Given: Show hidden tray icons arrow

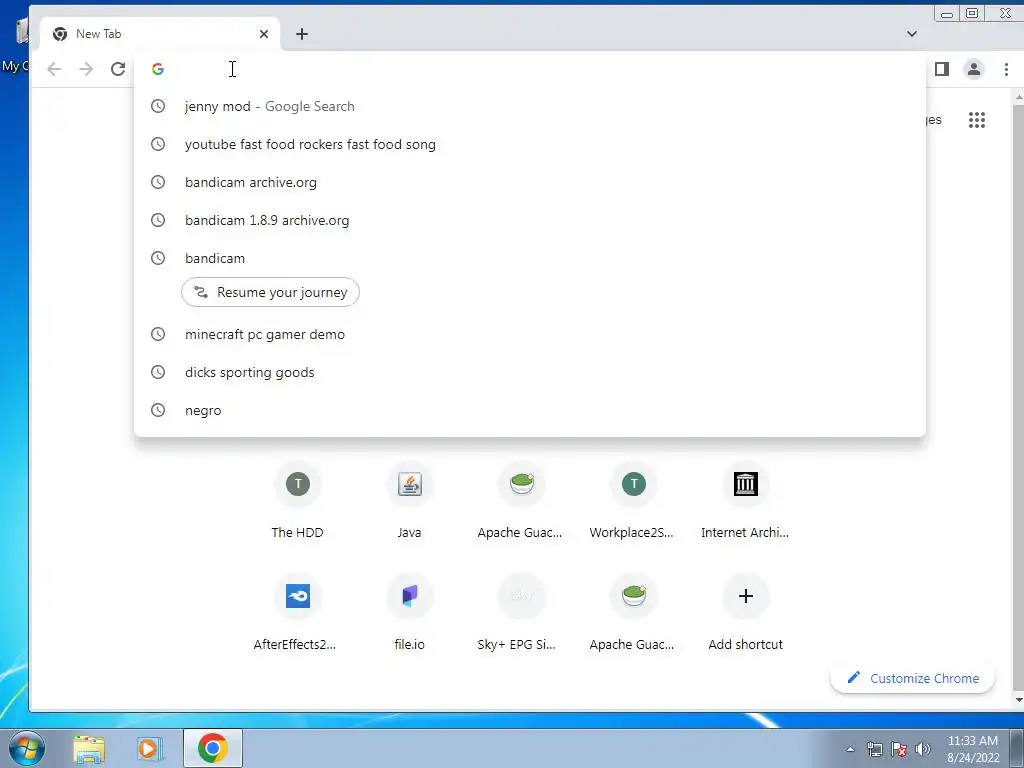Looking at the screenshot, I should [x=850, y=749].
